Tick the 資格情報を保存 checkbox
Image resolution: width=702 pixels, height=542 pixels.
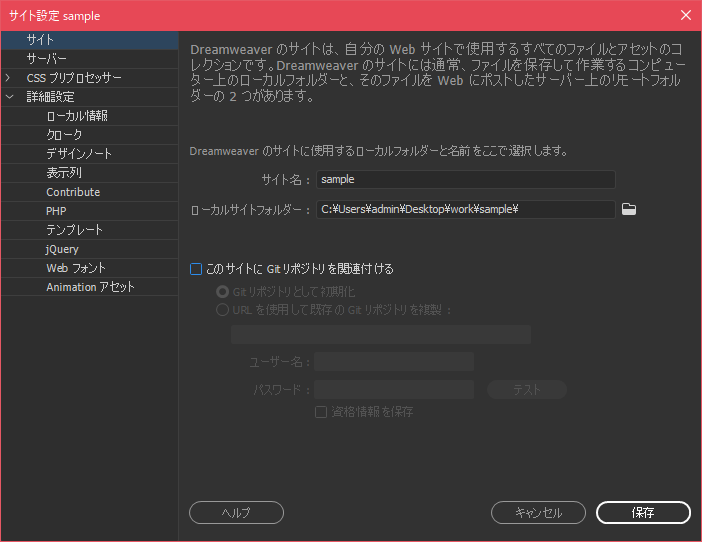pos(321,412)
